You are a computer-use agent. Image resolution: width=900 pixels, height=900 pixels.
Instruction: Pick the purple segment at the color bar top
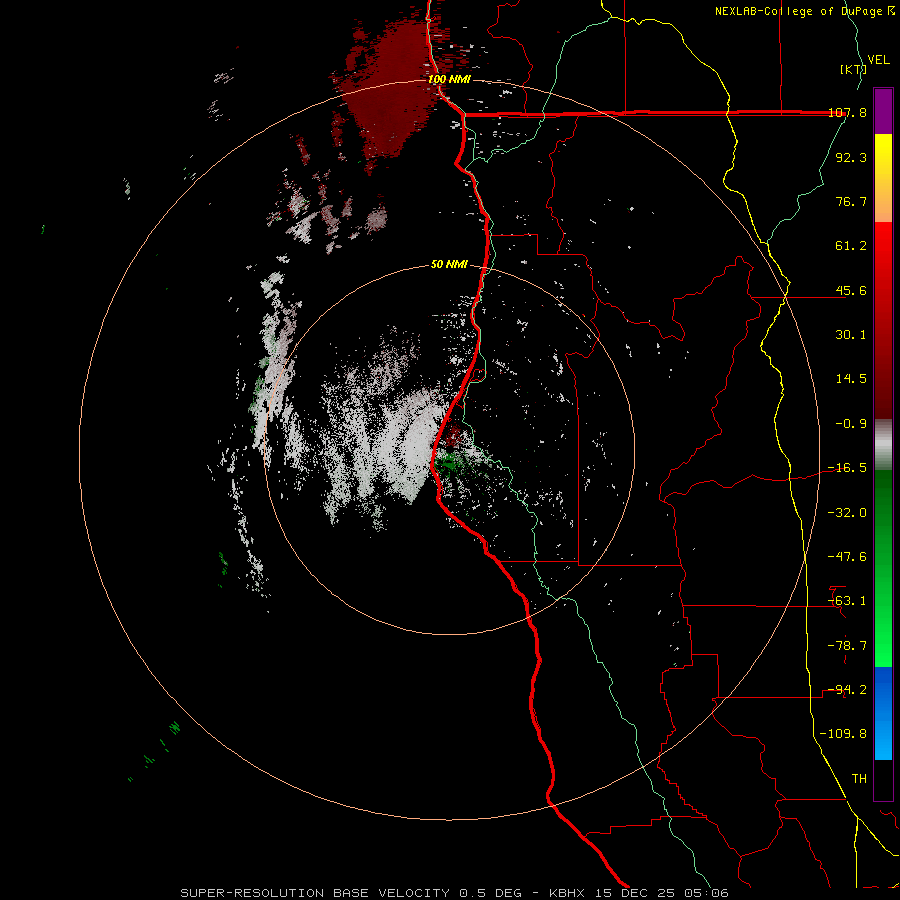(883, 111)
